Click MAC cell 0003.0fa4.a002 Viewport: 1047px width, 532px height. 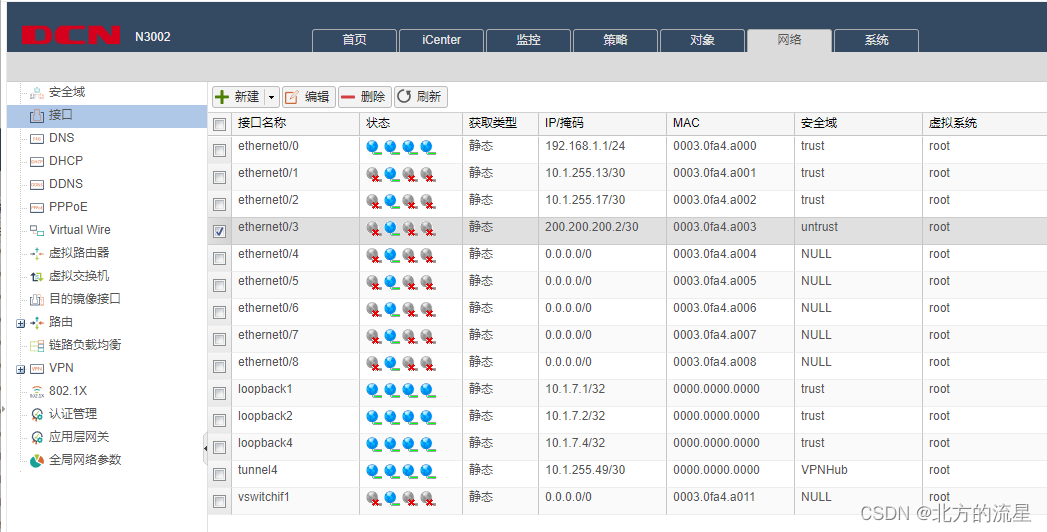click(714, 200)
